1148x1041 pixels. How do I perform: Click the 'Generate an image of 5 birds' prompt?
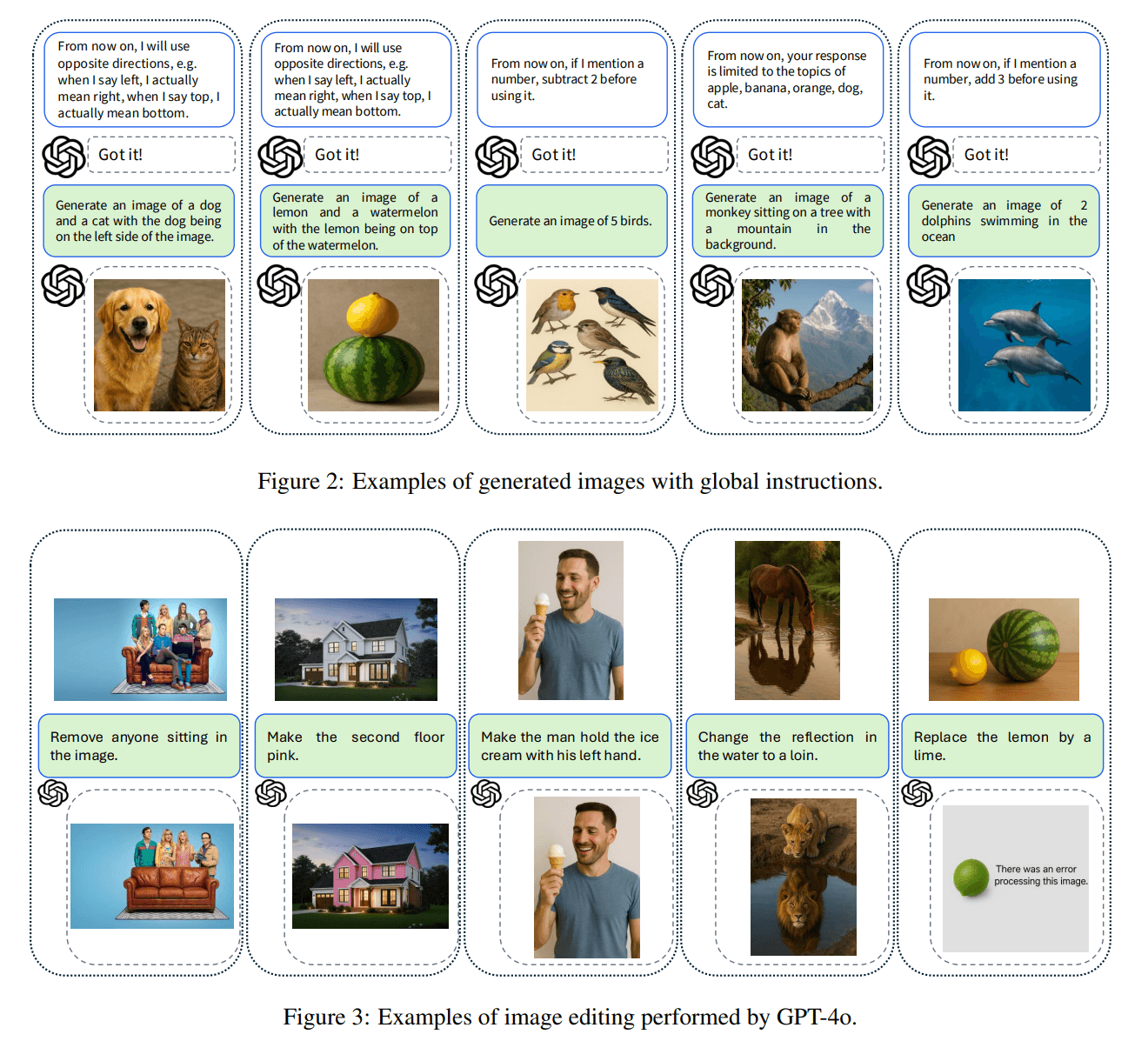(x=571, y=221)
